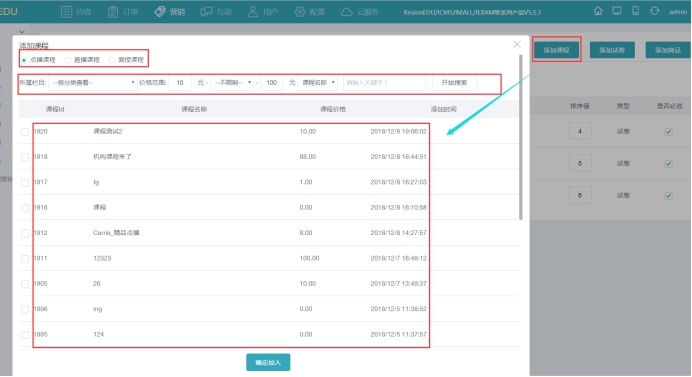The image size is (692, 377).
Task: Click the sort value field showing 6
Action: [x=579, y=195]
